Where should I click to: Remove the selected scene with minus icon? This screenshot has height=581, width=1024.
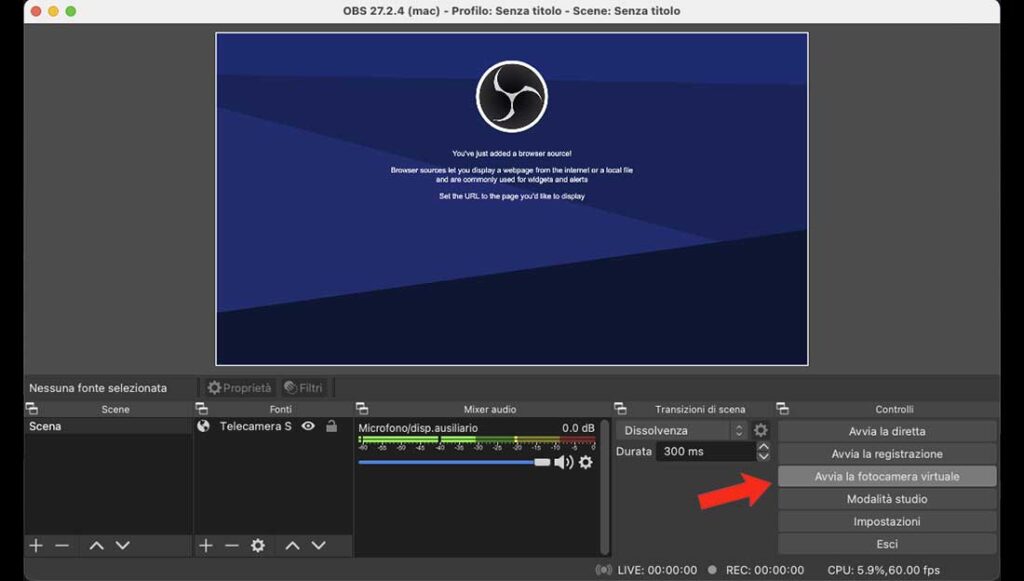tap(62, 545)
